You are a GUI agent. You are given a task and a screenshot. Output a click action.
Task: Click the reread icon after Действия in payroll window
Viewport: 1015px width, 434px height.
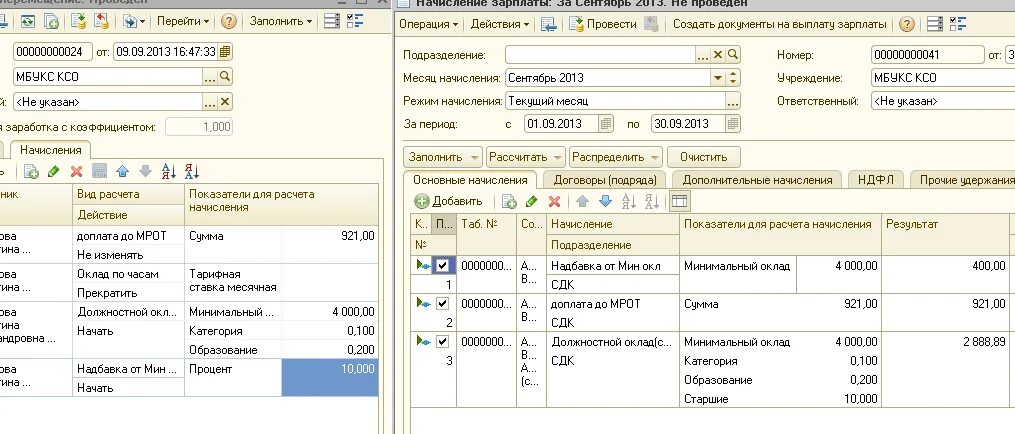pos(548,25)
